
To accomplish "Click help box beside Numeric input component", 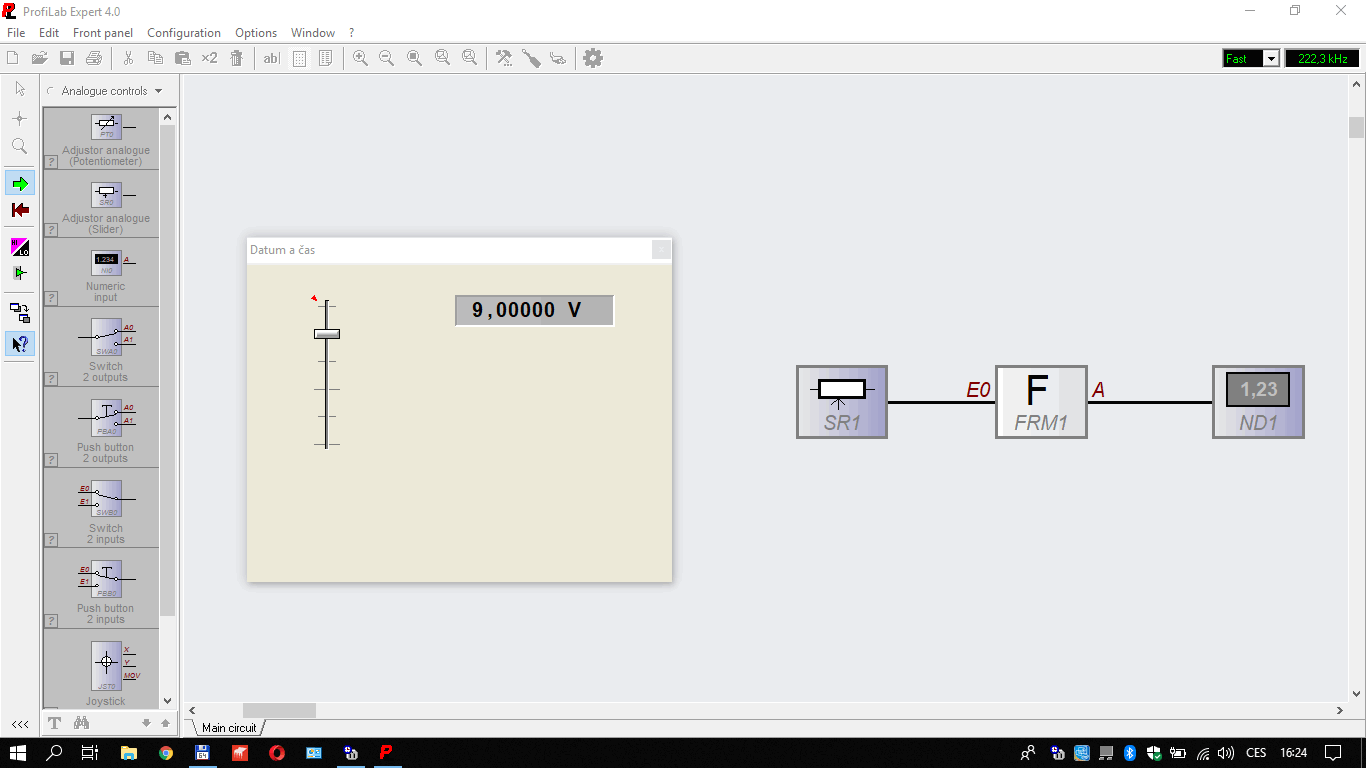I will [x=51, y=298].
